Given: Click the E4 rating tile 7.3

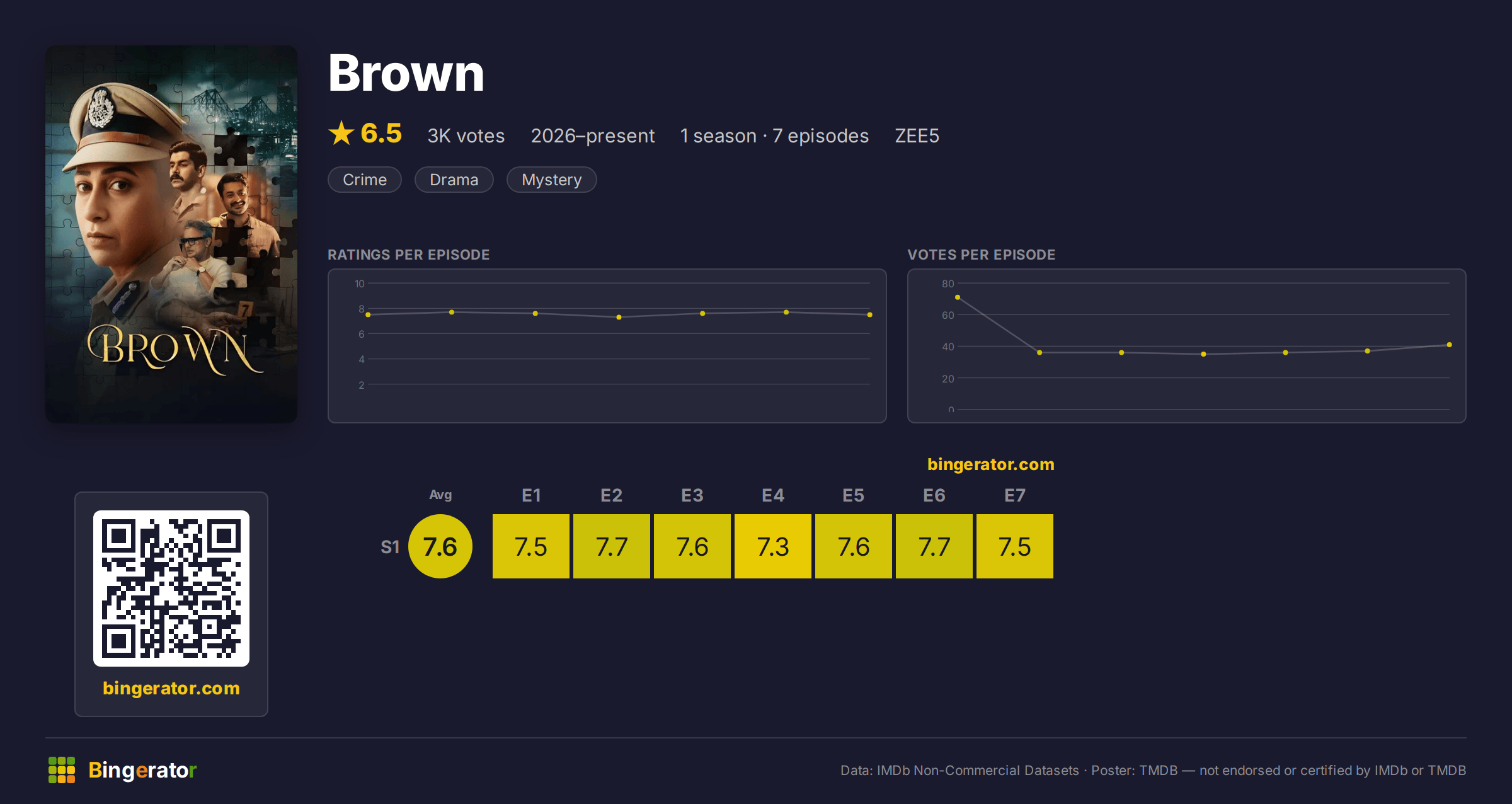Looking at the screenshot, I should click(x=773, y=546).
